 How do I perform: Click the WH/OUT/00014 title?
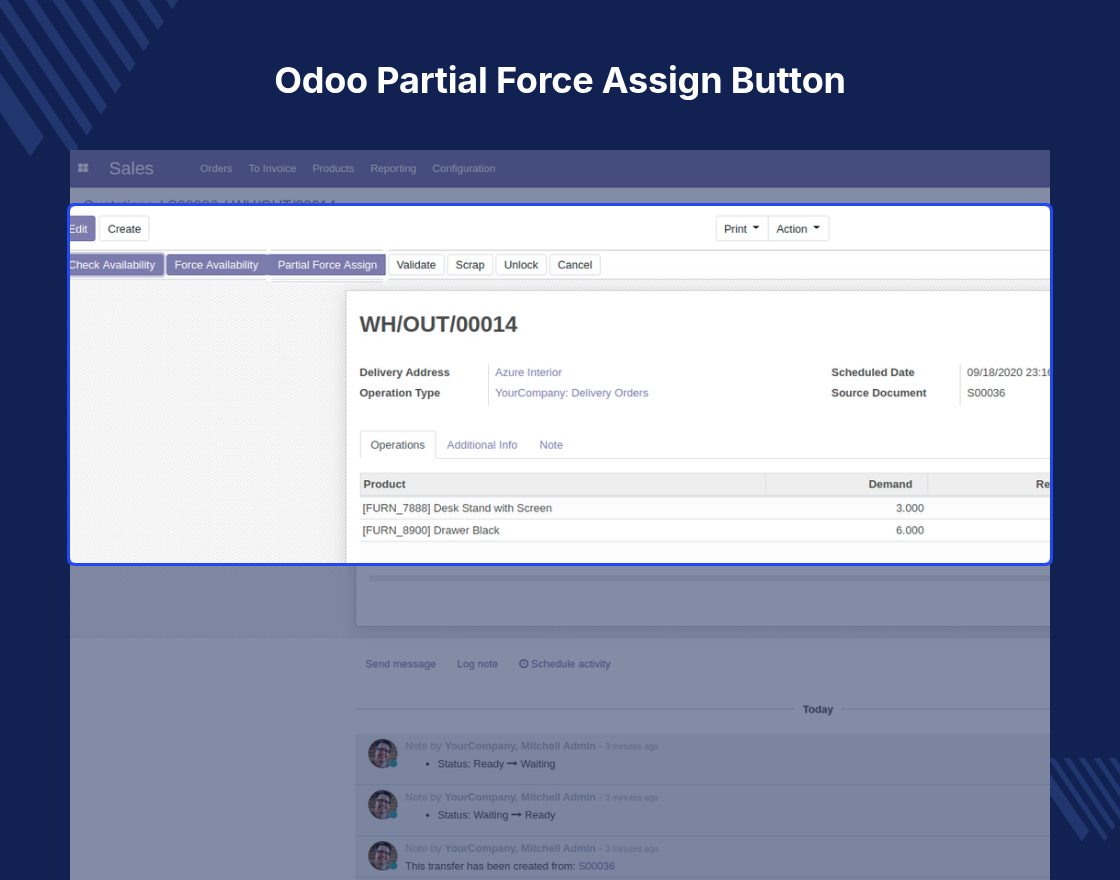pos(438,324)
